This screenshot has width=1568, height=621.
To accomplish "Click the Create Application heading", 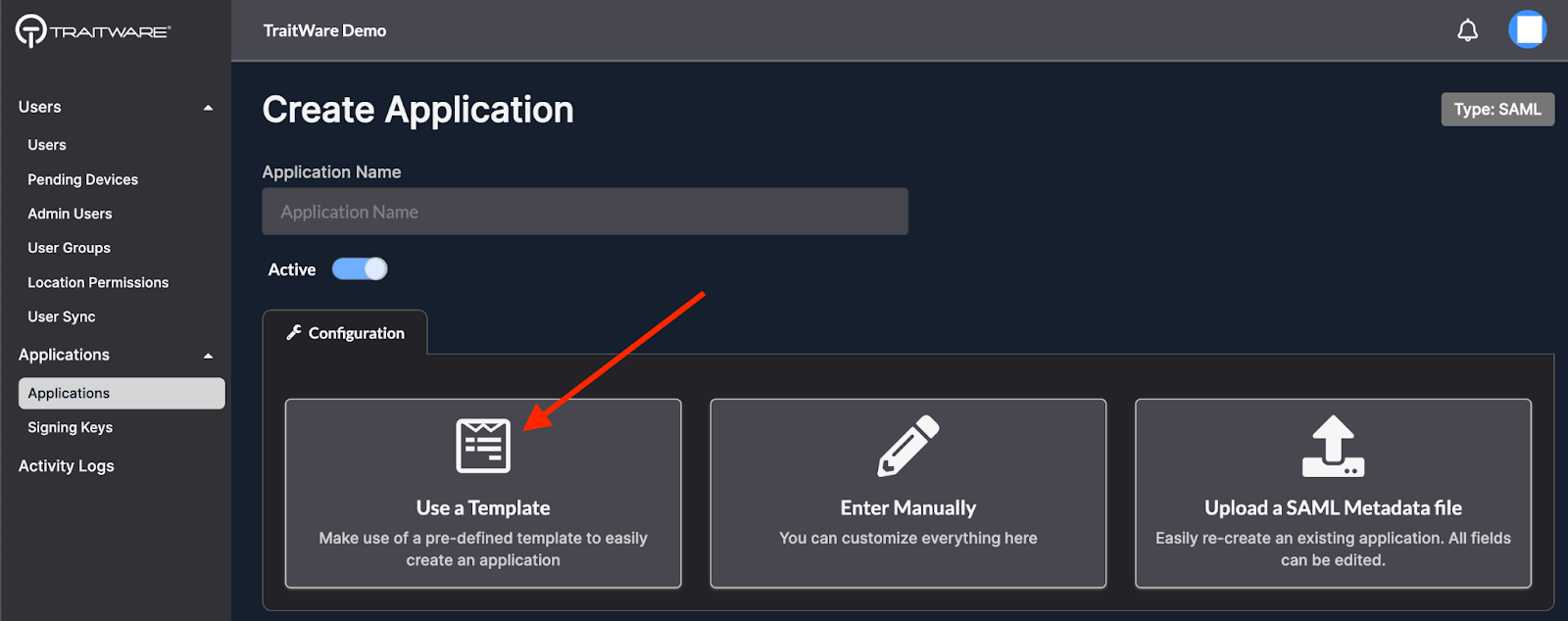I will point(417,110).
